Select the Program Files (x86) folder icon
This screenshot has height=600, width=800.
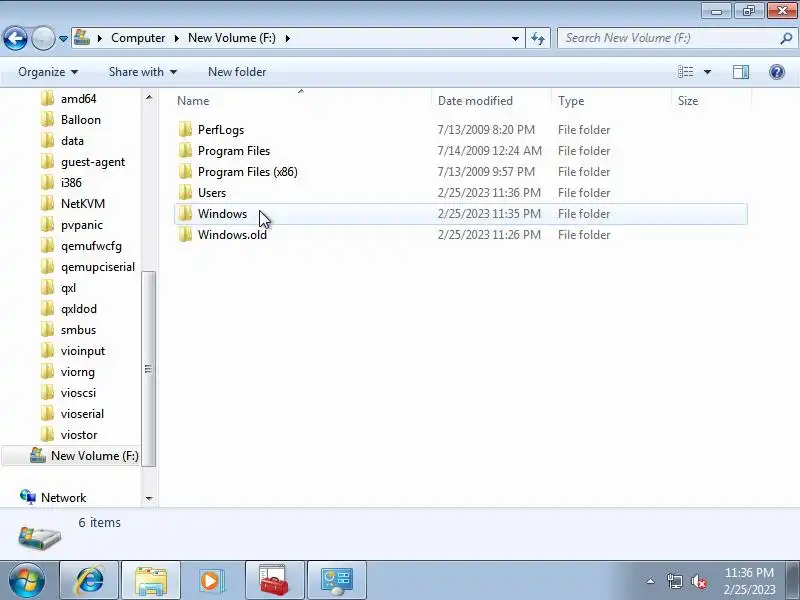pos(185,171)
